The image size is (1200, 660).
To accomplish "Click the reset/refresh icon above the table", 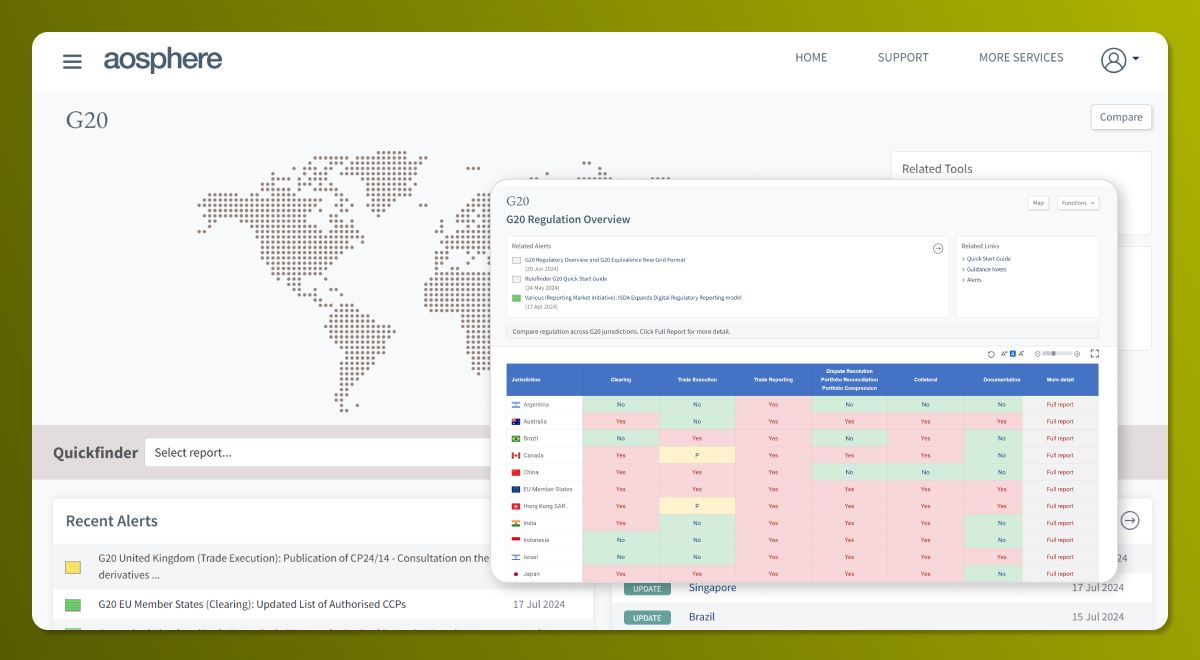I will coord(991,354).
